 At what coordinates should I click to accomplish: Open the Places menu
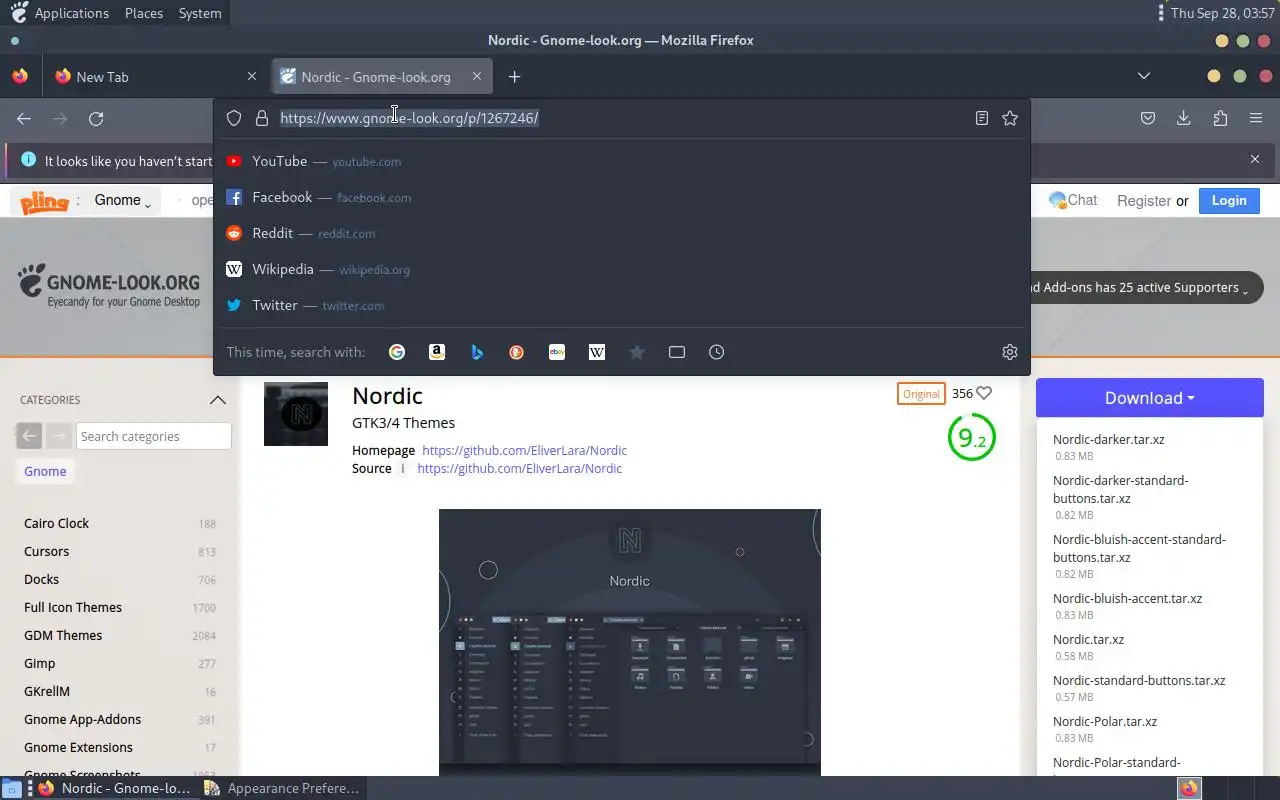tap(144, 13)
